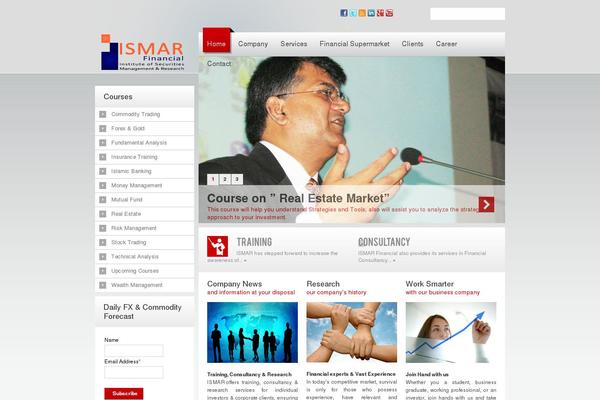Open the Insurance Training course link
Screen dimensions: 600x400
click(x=134, y=157)
